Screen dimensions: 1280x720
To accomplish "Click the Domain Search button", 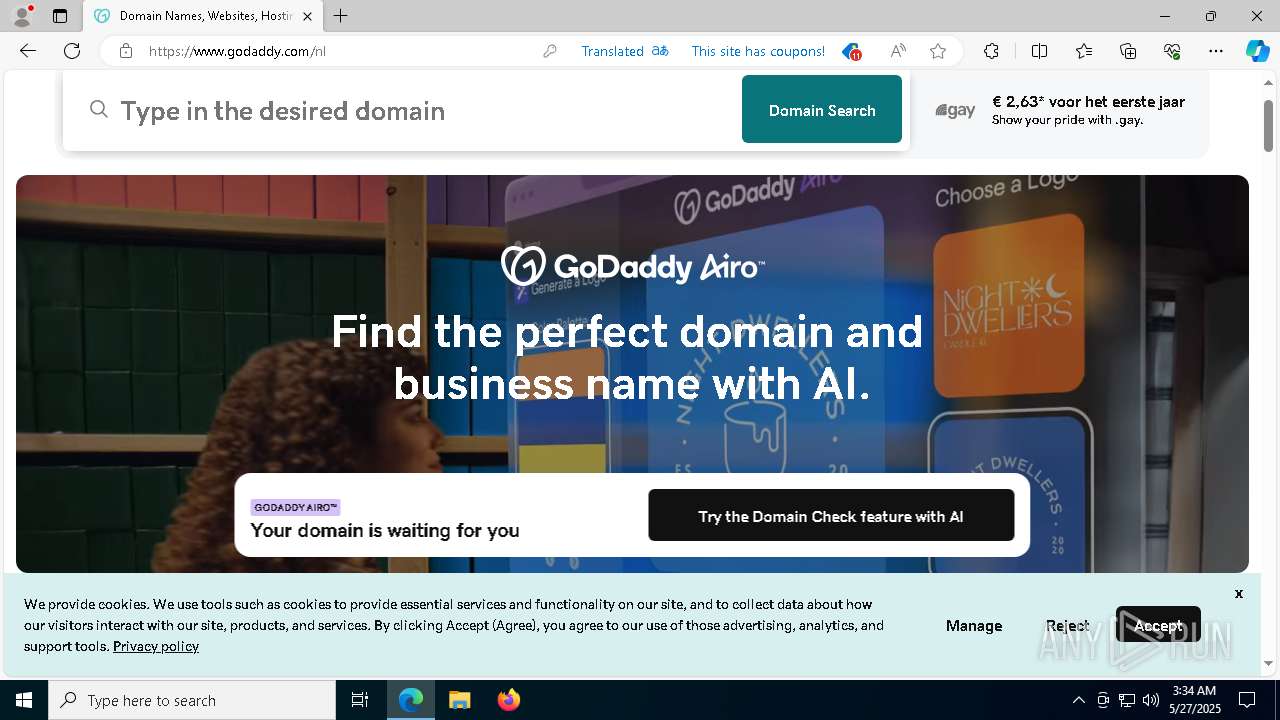I will pyautogui.click(x=822, y=109).
